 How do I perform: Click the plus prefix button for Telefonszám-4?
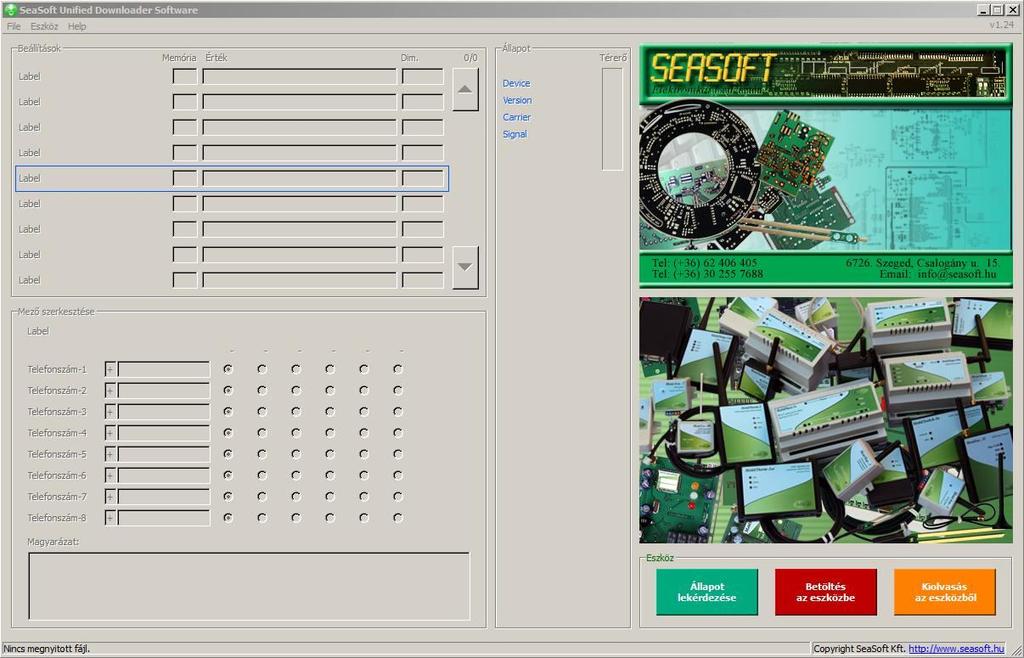110,433
